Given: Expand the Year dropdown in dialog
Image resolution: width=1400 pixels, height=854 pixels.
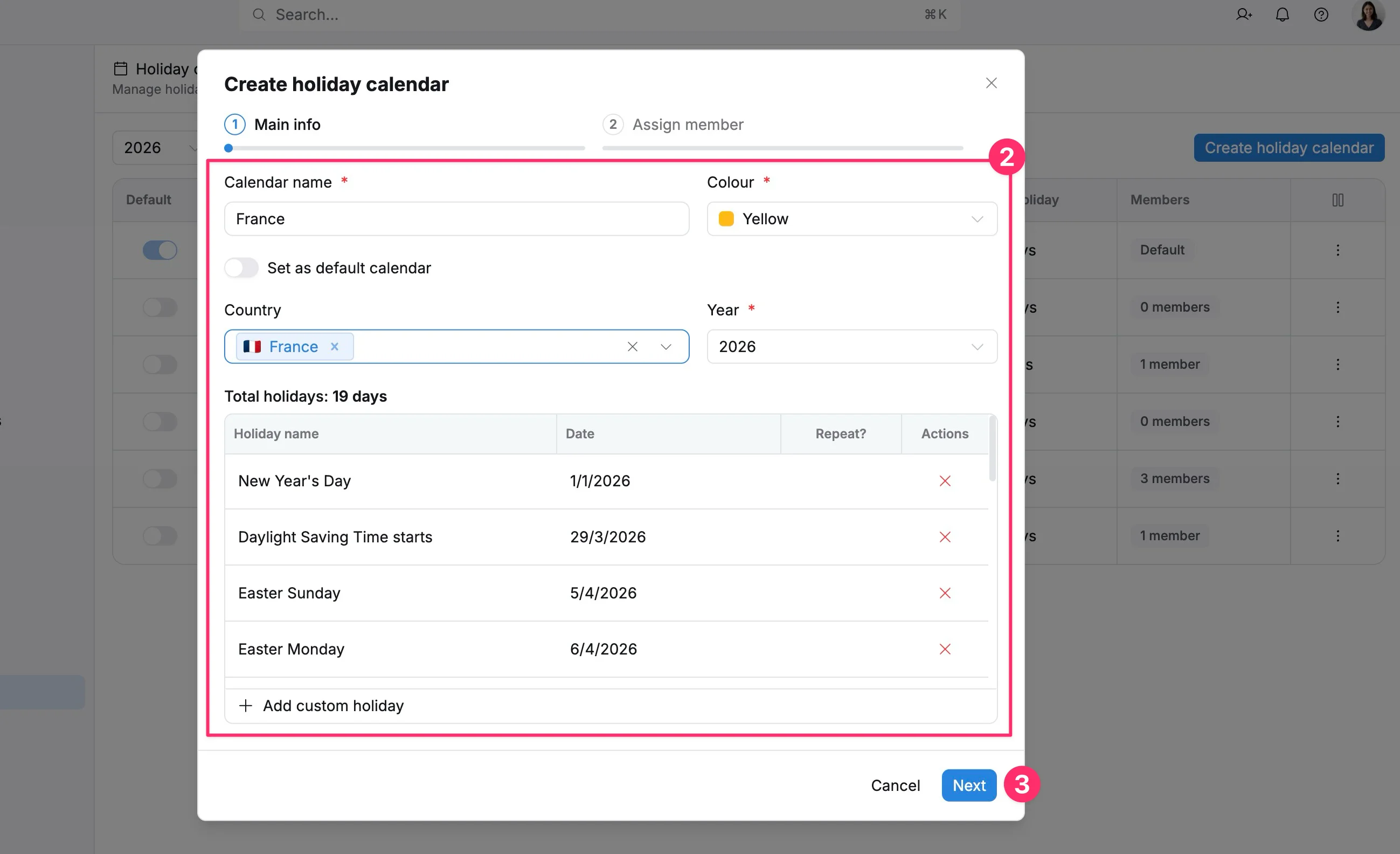Looking at the screenshot, I should [x=852, y=346].
